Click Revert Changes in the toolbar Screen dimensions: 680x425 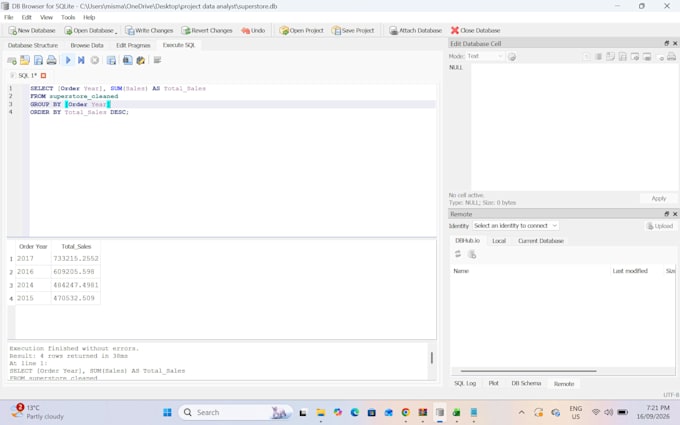point(207,30)
